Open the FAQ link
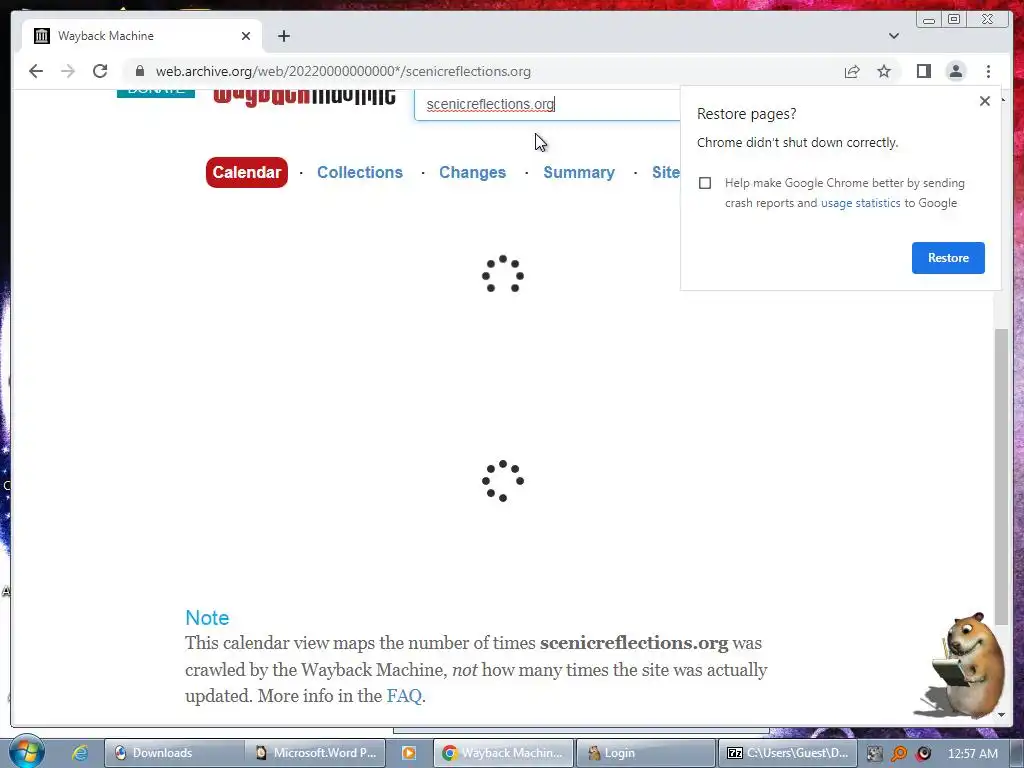 tap(404, 696)
